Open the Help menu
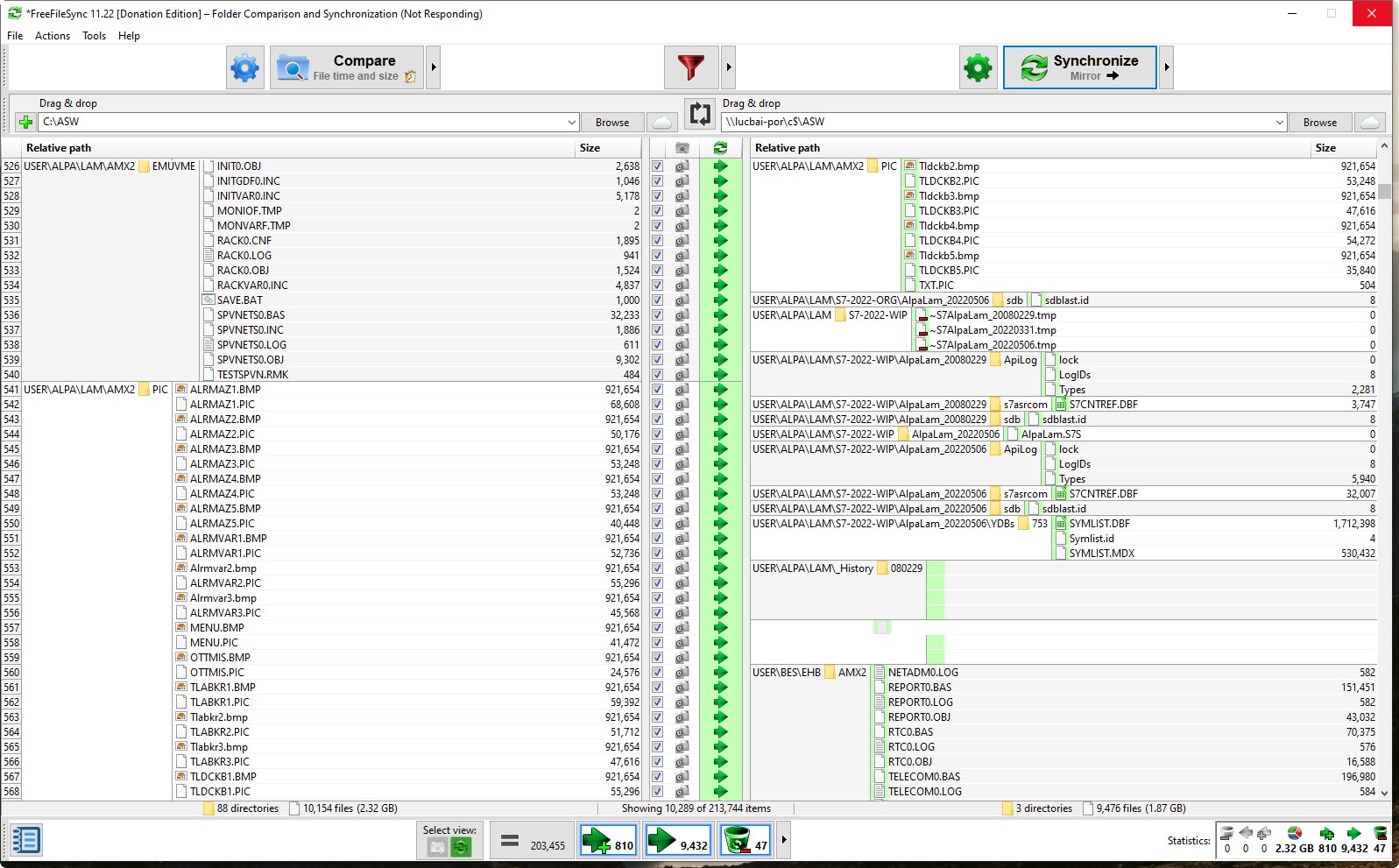This screenshot has height=868, width=1399. coord(129,36)
